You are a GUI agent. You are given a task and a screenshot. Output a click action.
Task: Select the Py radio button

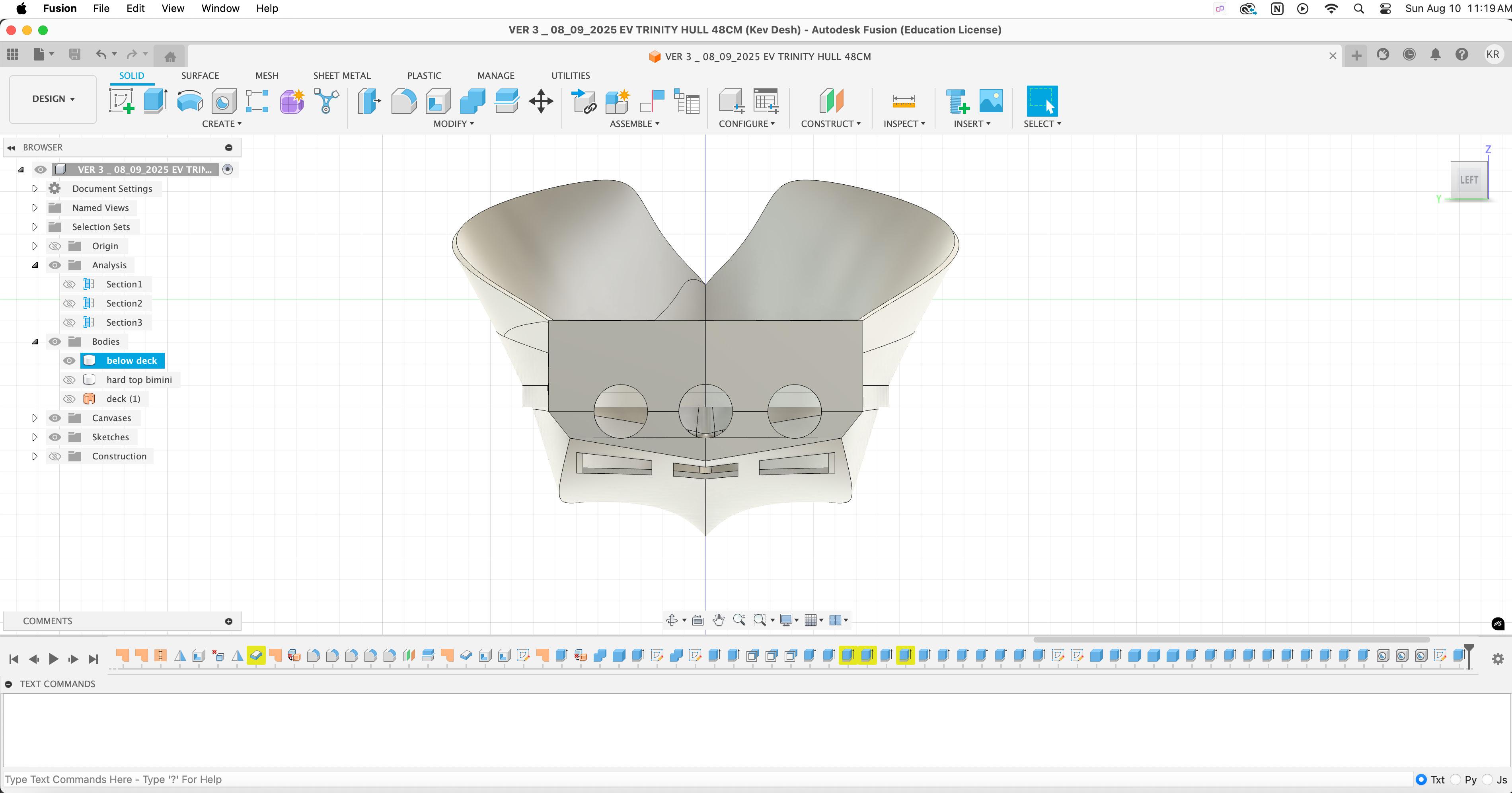(x=1456, y=779)
